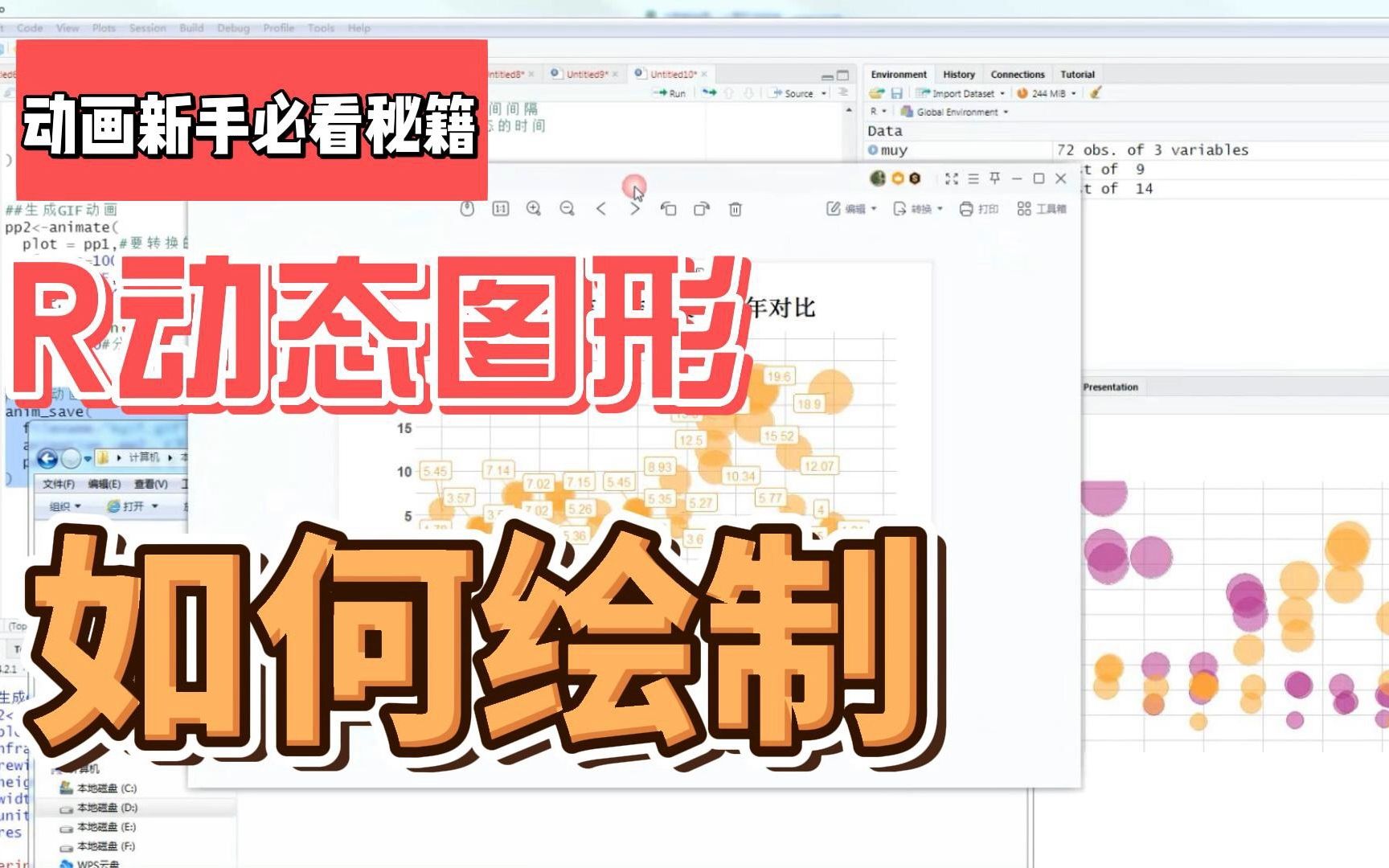This screenshot has height=868, width=1389.
Task: Switch to the History tab
Action: 958,74
